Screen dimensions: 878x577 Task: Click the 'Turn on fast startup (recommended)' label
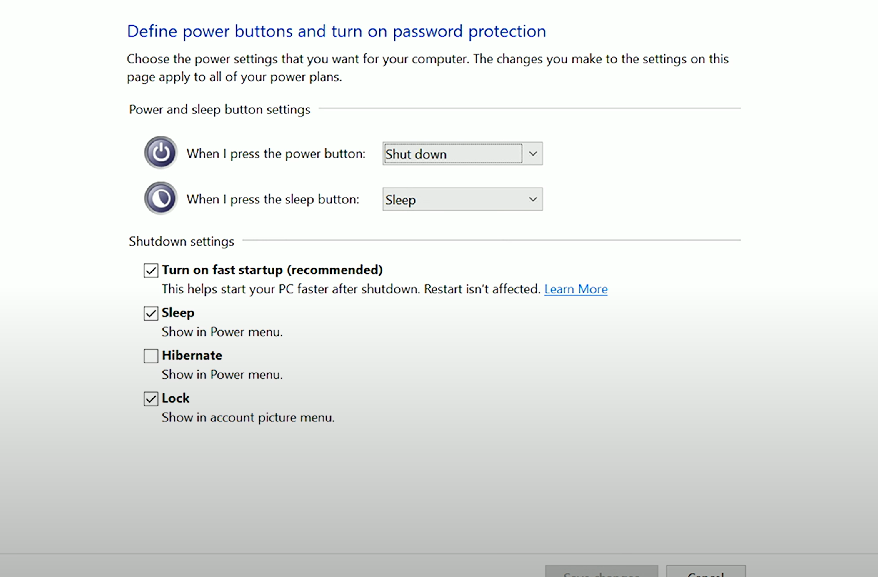[272, 270]
